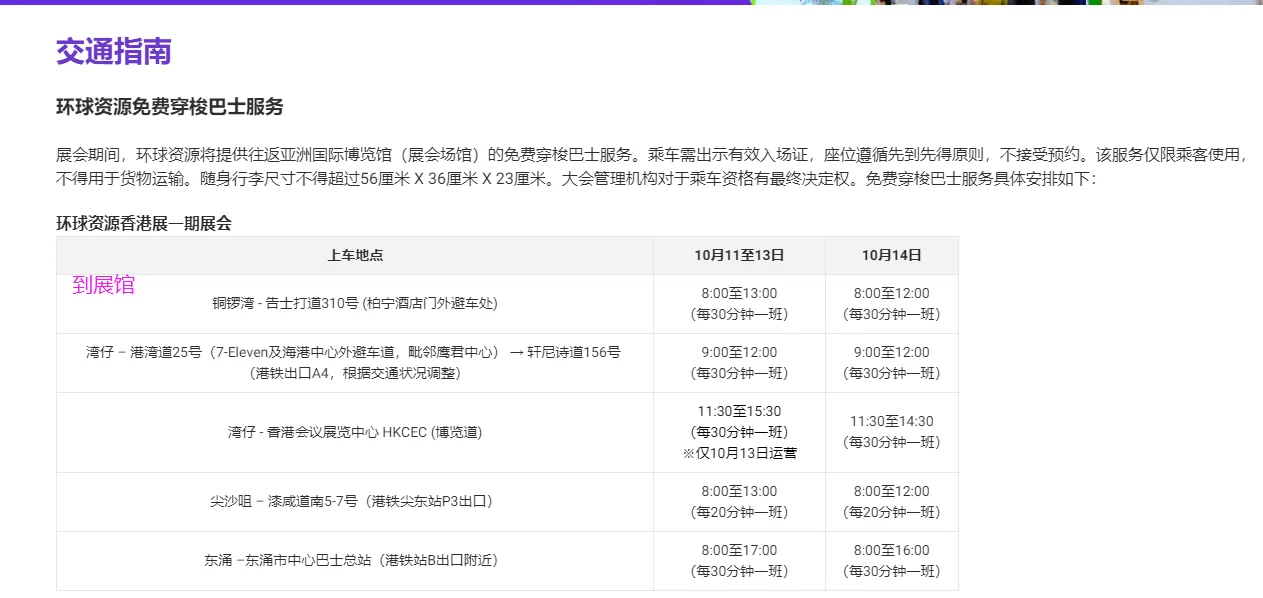Click the 铜锣湾 row 8:00至13:00 time
Viewport: 1263px width, 598px height.
[x=739, y=293]
